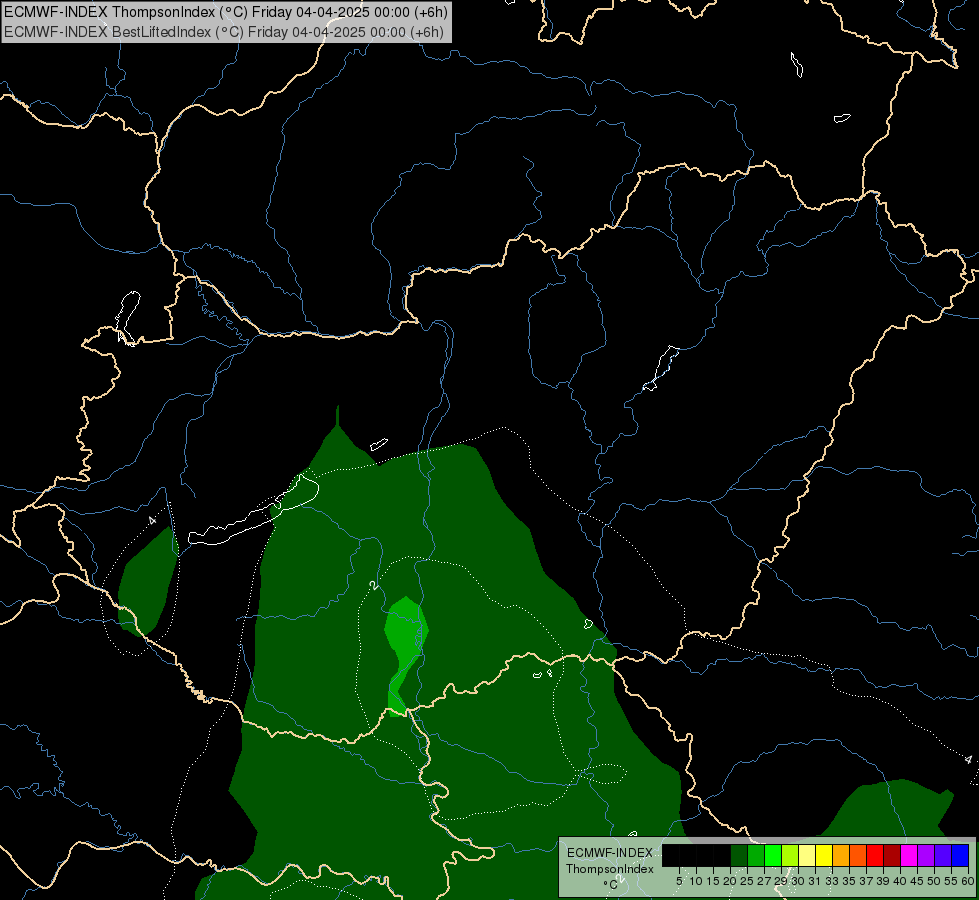Image resolution: width=979 pixels, height=900 pixels.
Task: Choose the orange-red 35-37 legend swatch
Action: pyautogui.click(x=858, y=855)
